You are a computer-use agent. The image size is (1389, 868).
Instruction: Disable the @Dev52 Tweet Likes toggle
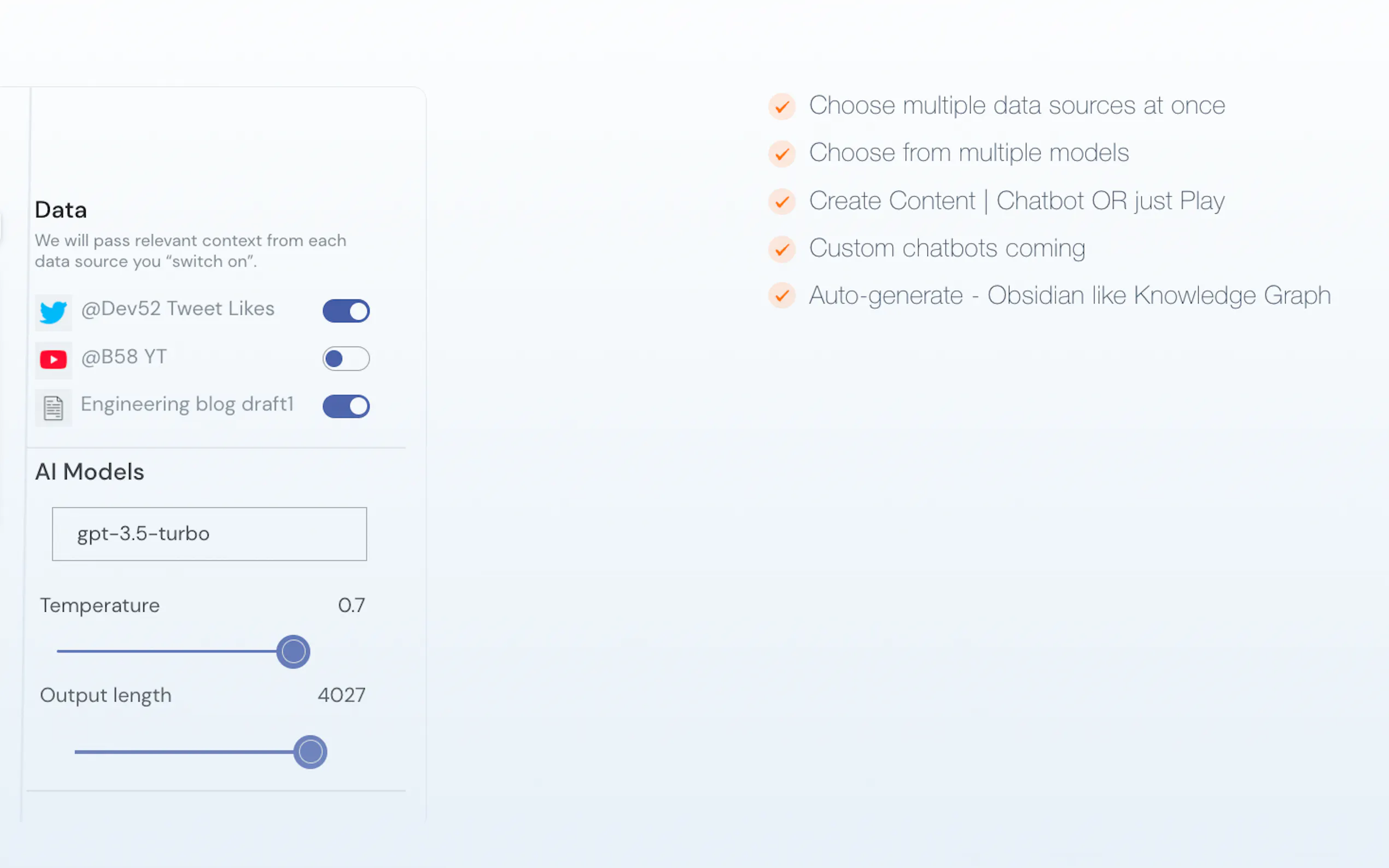pyautogui.click(x=346, y=311)
